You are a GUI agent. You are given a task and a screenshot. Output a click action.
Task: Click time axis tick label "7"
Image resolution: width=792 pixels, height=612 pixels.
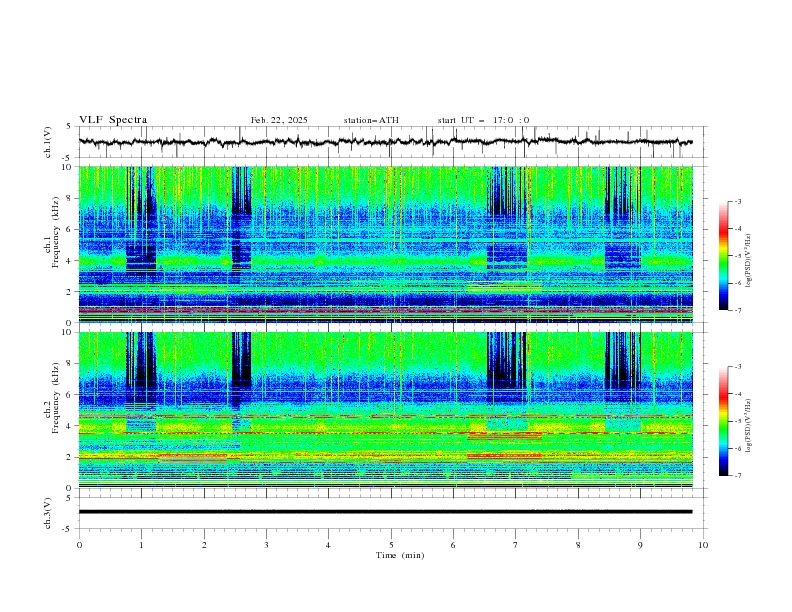point(516,545)
